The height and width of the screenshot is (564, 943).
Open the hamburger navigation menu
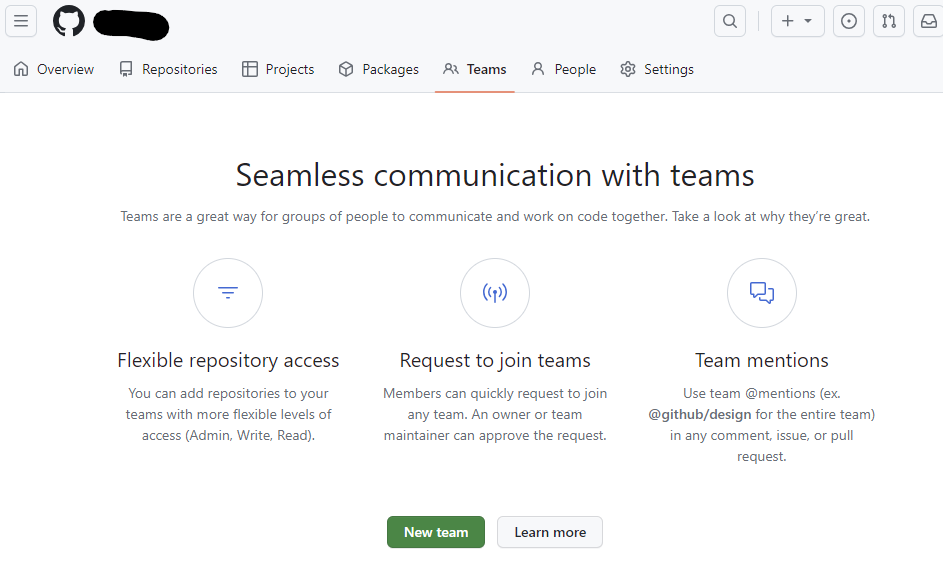pos(21,21)
